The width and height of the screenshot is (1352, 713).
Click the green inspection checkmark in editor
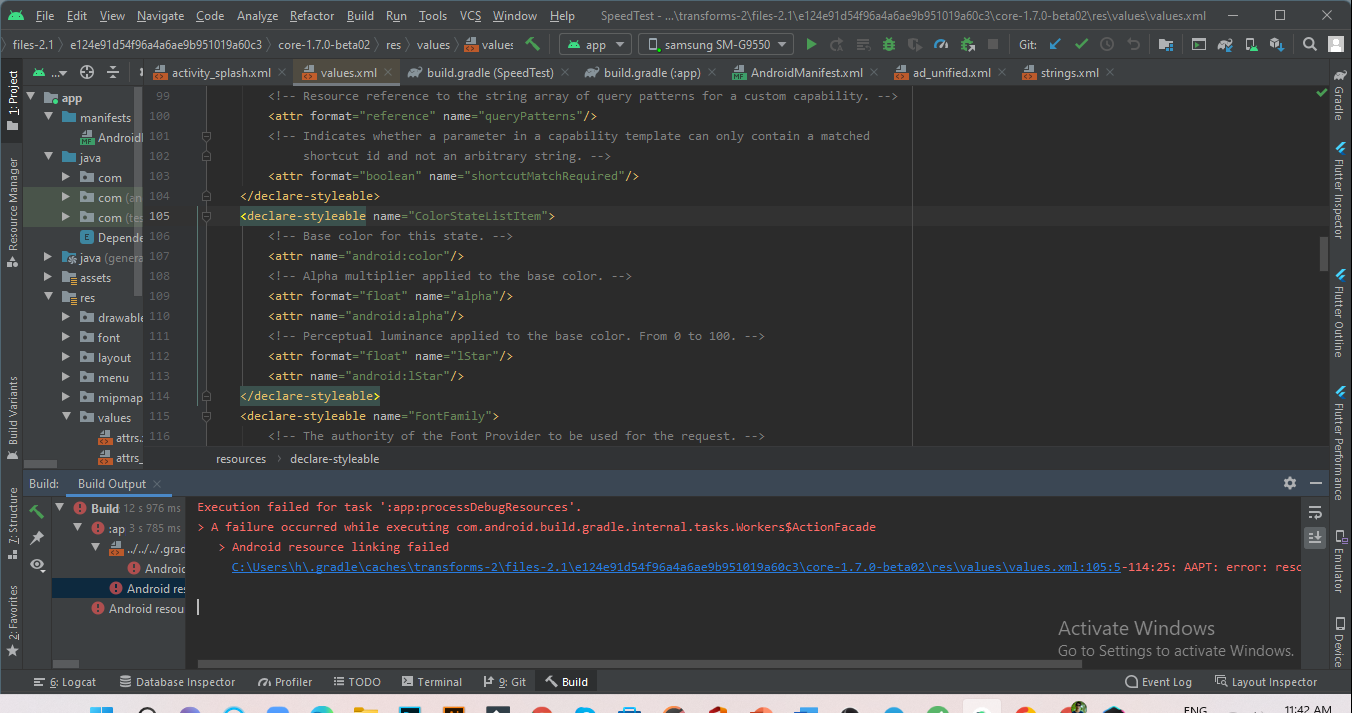1323,93
